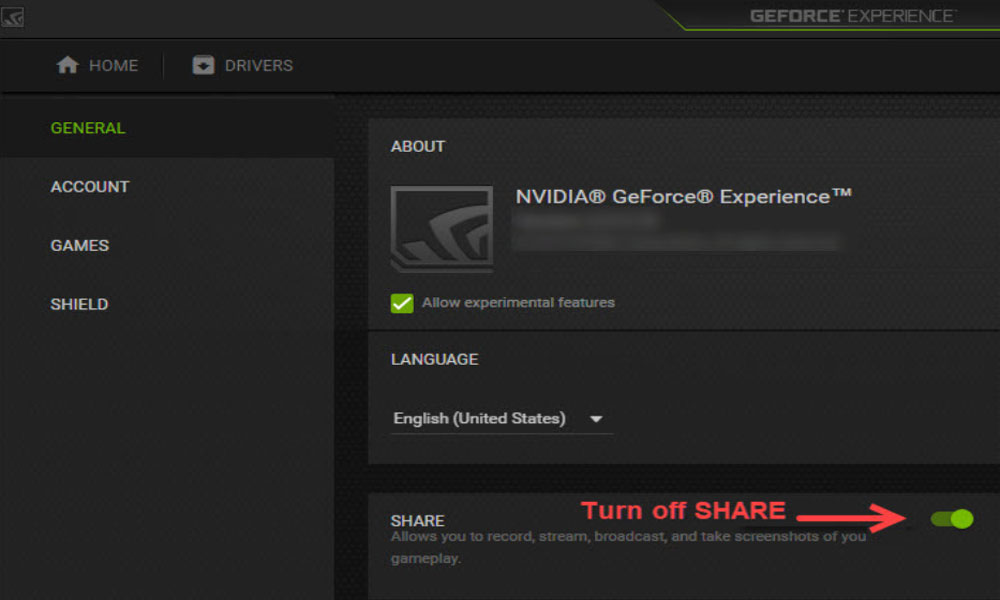Uncheck Allow experimental features checkbox
The image size is (1000, 600).
pos(402,303)
